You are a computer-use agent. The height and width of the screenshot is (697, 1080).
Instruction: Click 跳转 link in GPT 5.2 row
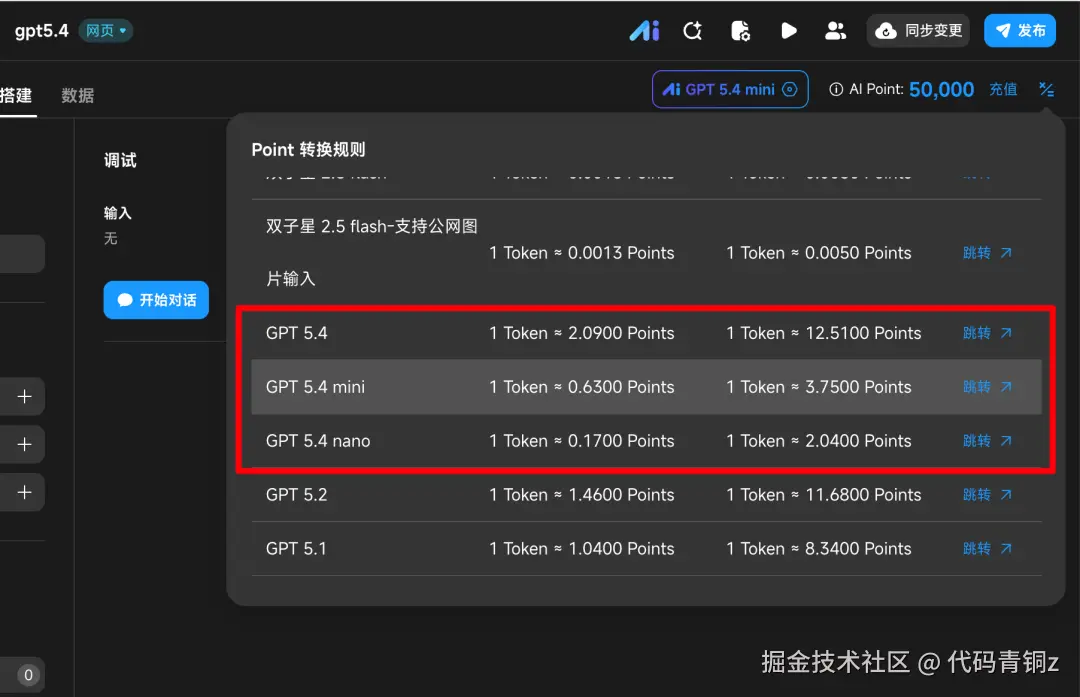click(987, 495)
